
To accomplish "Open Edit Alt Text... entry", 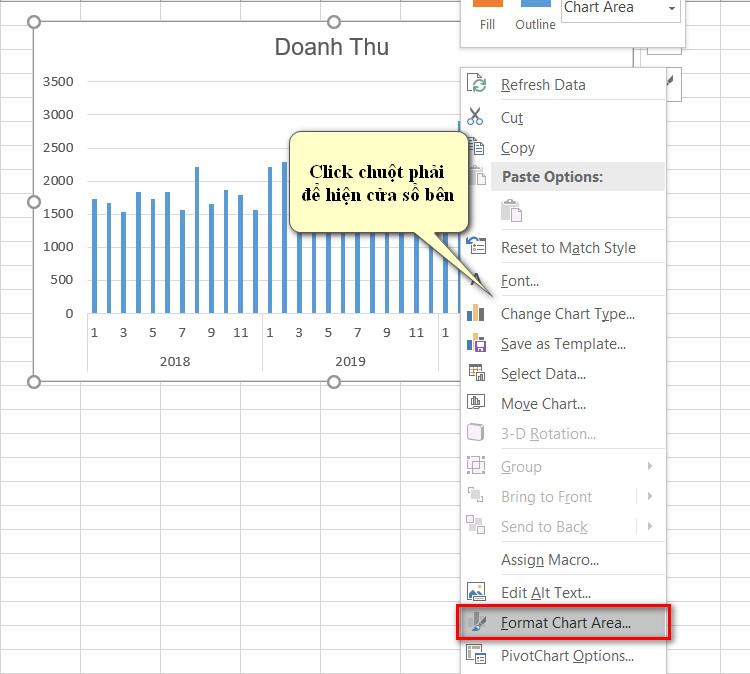I will [563, 593].
